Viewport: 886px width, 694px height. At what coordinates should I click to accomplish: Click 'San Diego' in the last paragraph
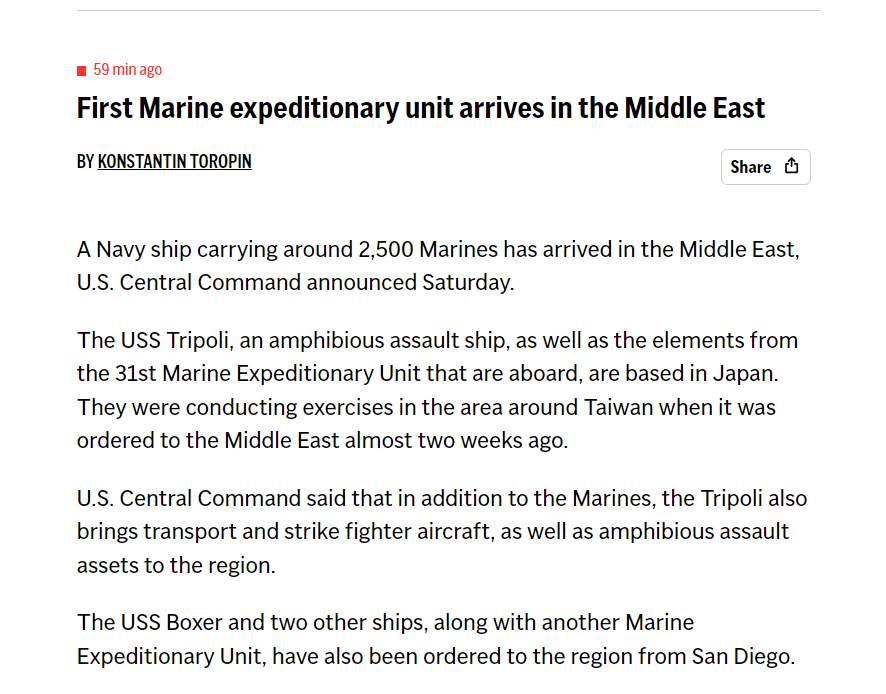coord(742,656)
